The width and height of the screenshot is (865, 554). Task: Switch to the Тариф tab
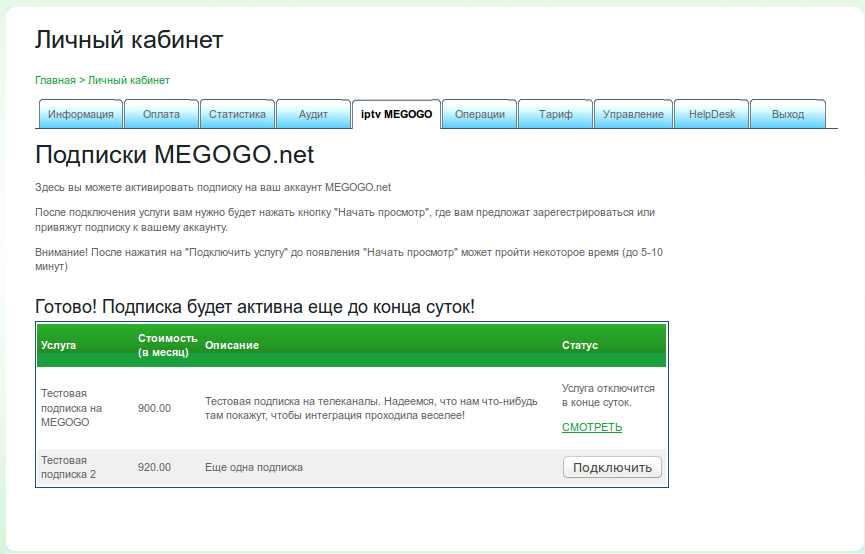pyautogui.click(x=556, y=114)
